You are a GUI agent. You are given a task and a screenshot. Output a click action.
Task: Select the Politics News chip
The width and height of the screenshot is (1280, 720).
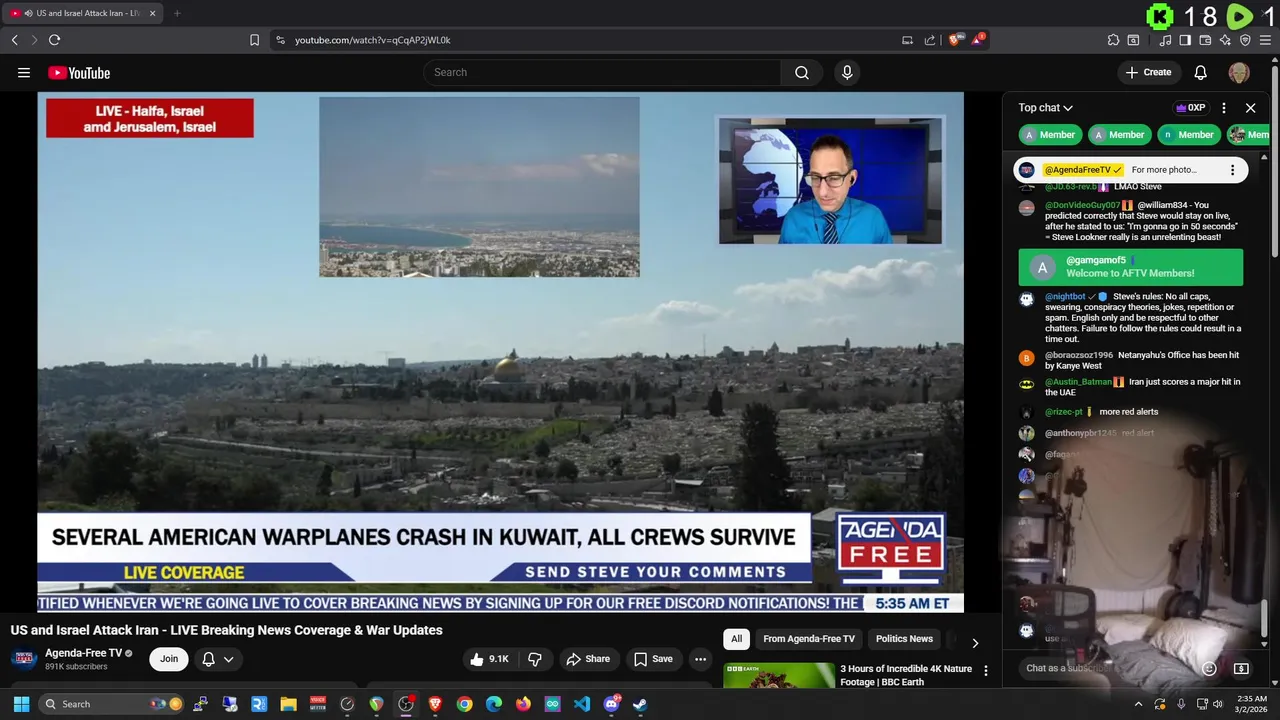point(904,639)
